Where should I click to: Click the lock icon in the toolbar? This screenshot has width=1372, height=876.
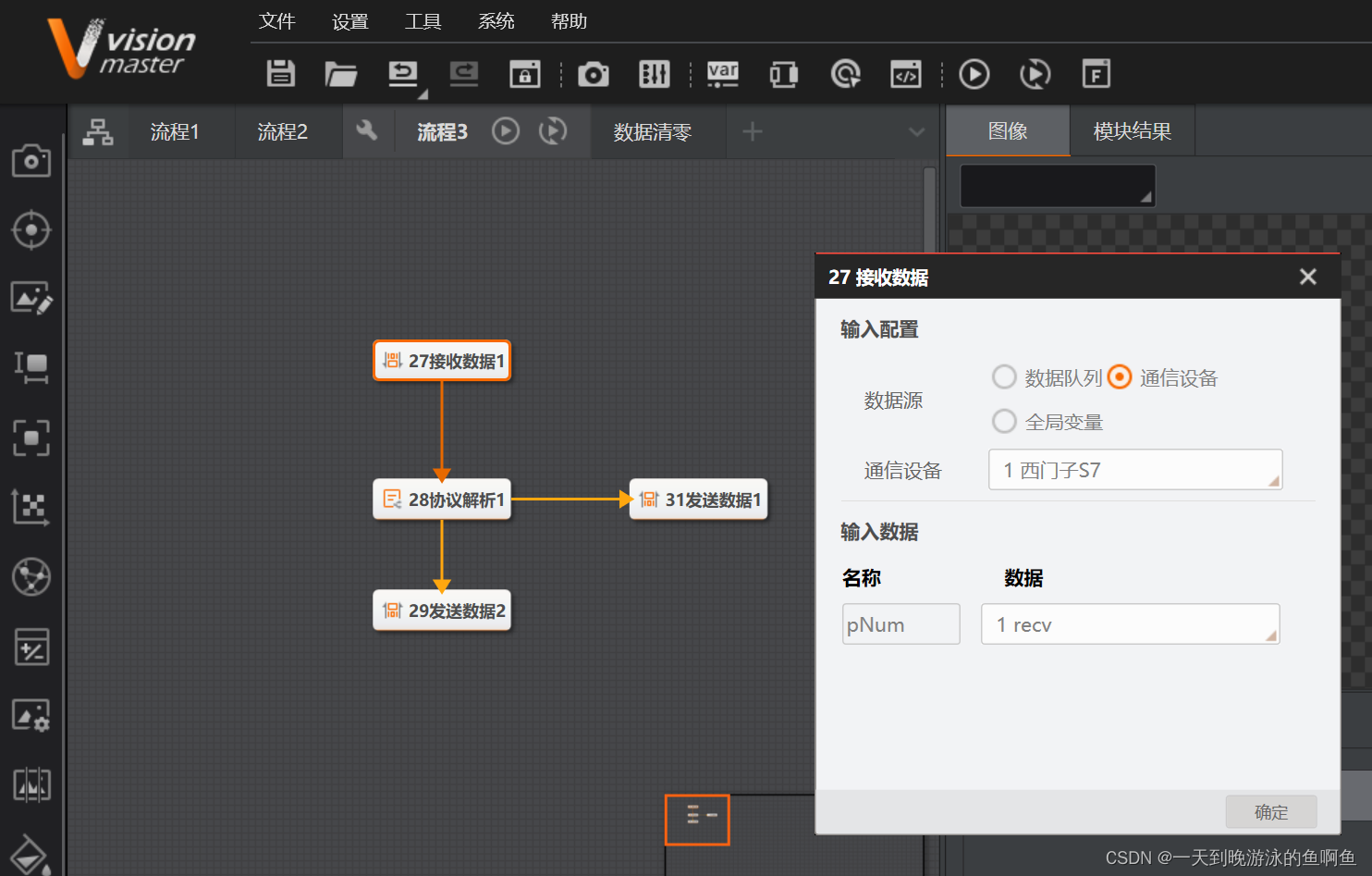pyautogui.click(x=524, y=74)
